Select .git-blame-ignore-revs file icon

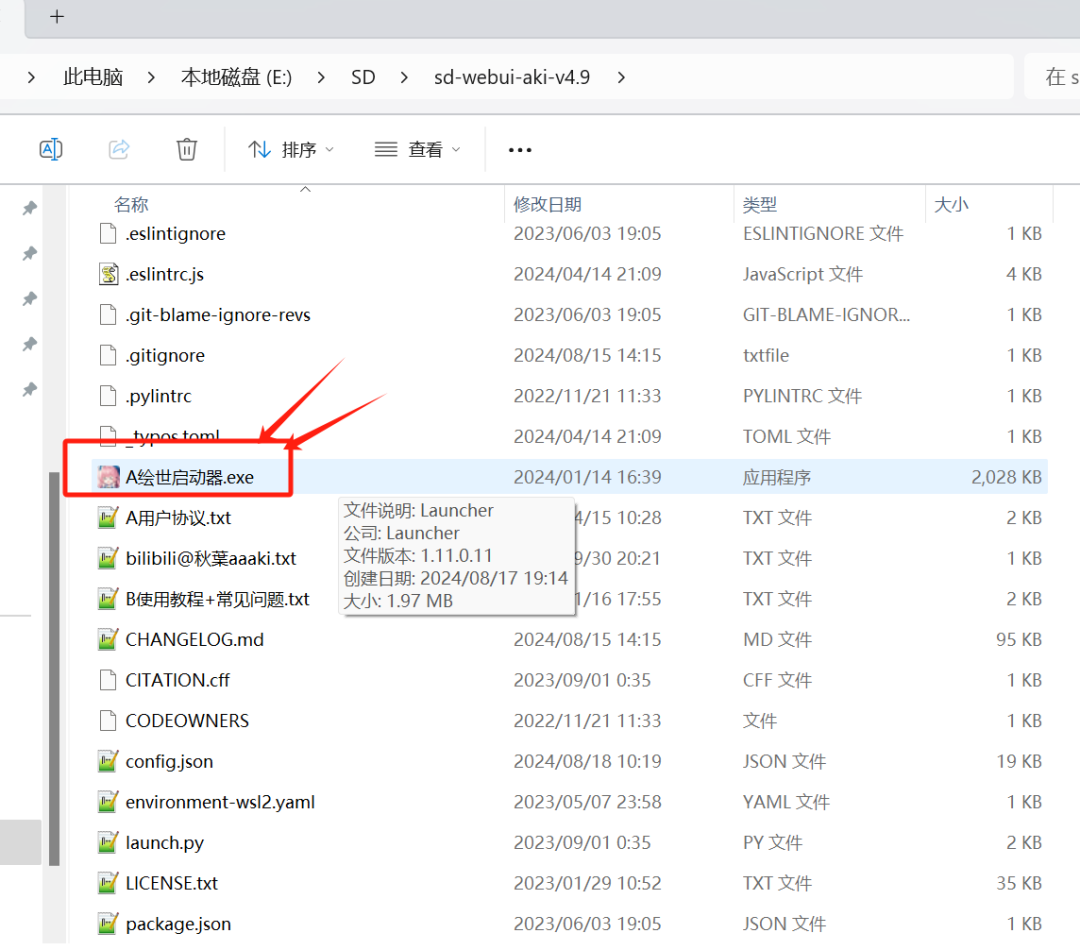[108, 315]
